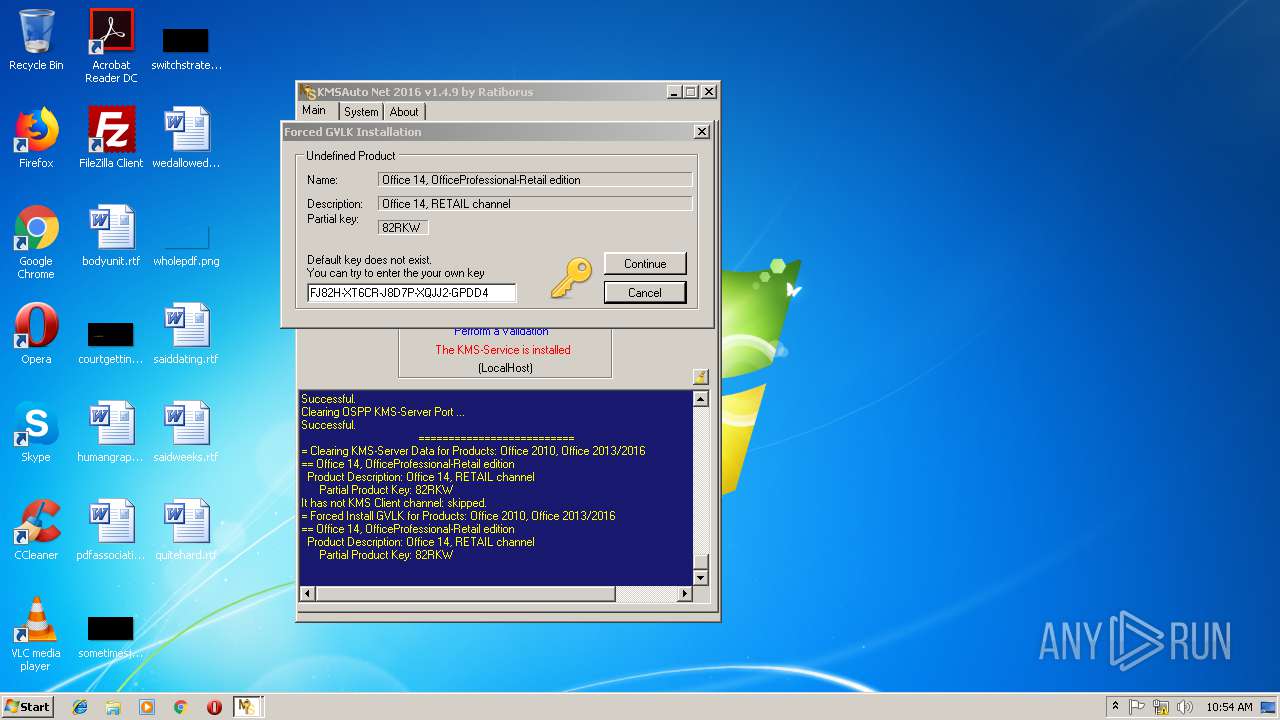Click the product key input field
Image resolution: width=1280 pixels, height=720 pixels.
(x=412, y=293)
